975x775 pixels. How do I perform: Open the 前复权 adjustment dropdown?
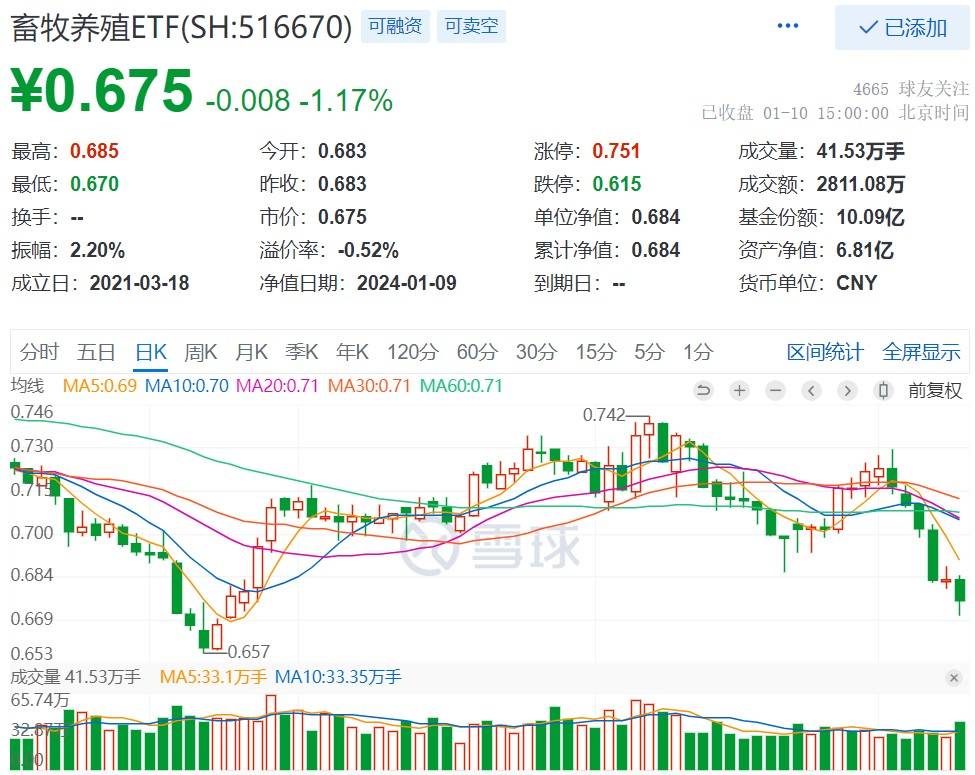(x=938, y=390)
